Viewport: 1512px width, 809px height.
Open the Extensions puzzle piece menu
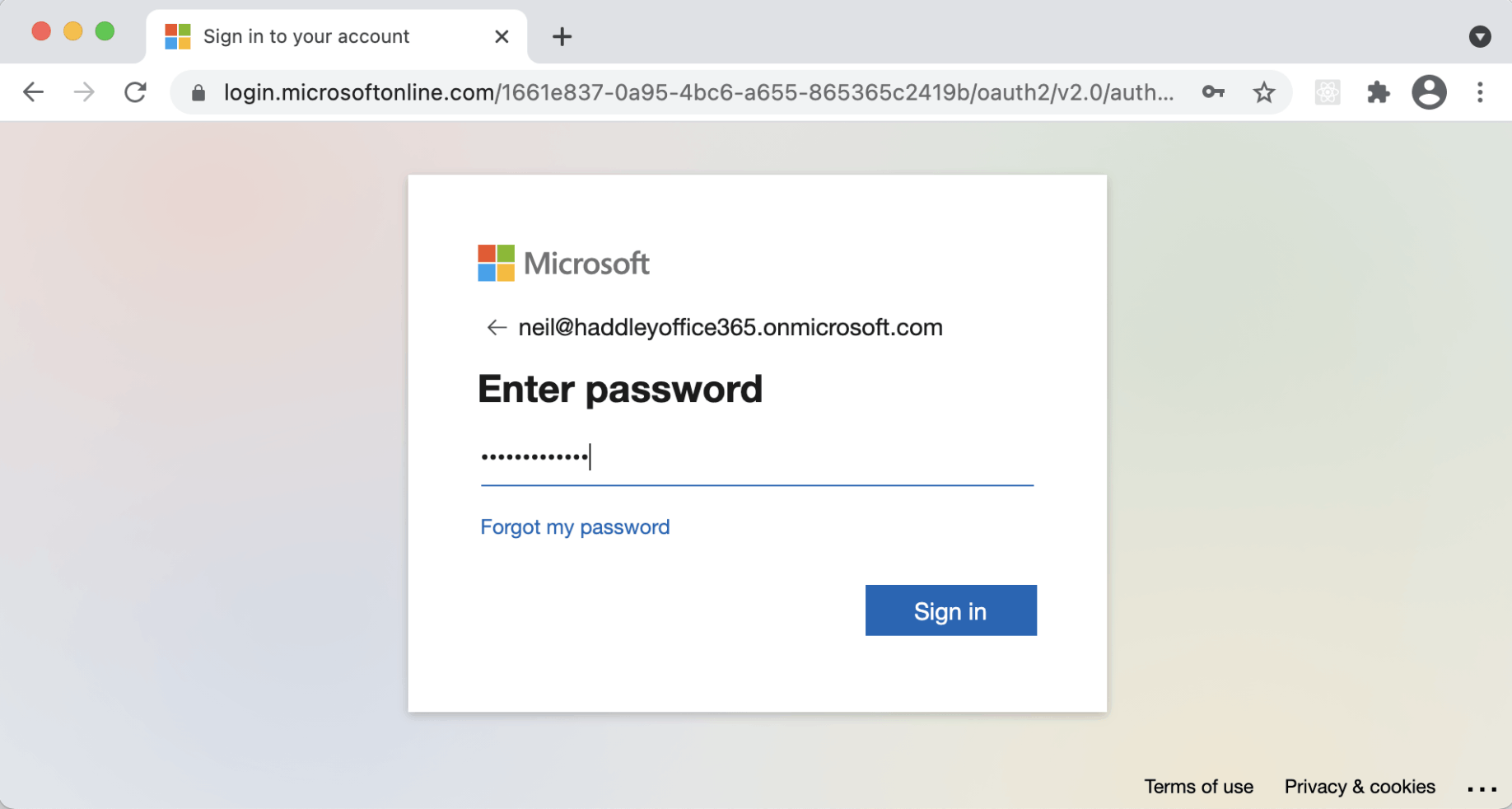(1378, 92)
